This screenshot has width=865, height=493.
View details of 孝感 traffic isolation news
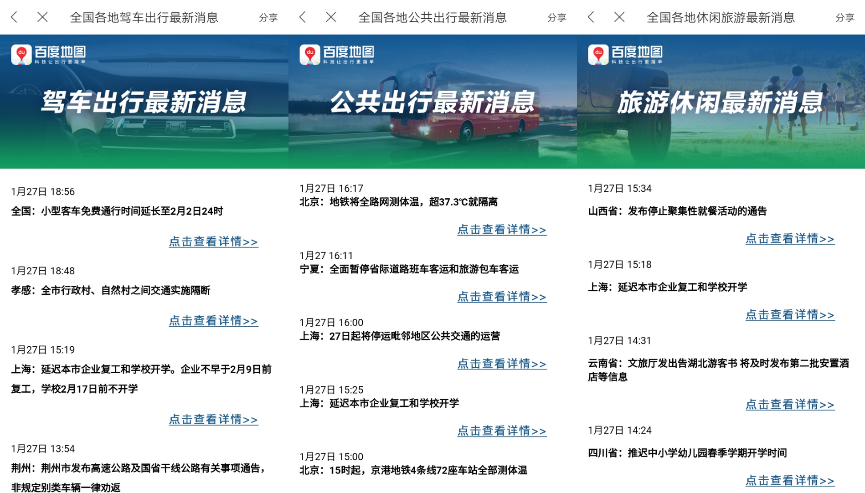click(213, 321)
